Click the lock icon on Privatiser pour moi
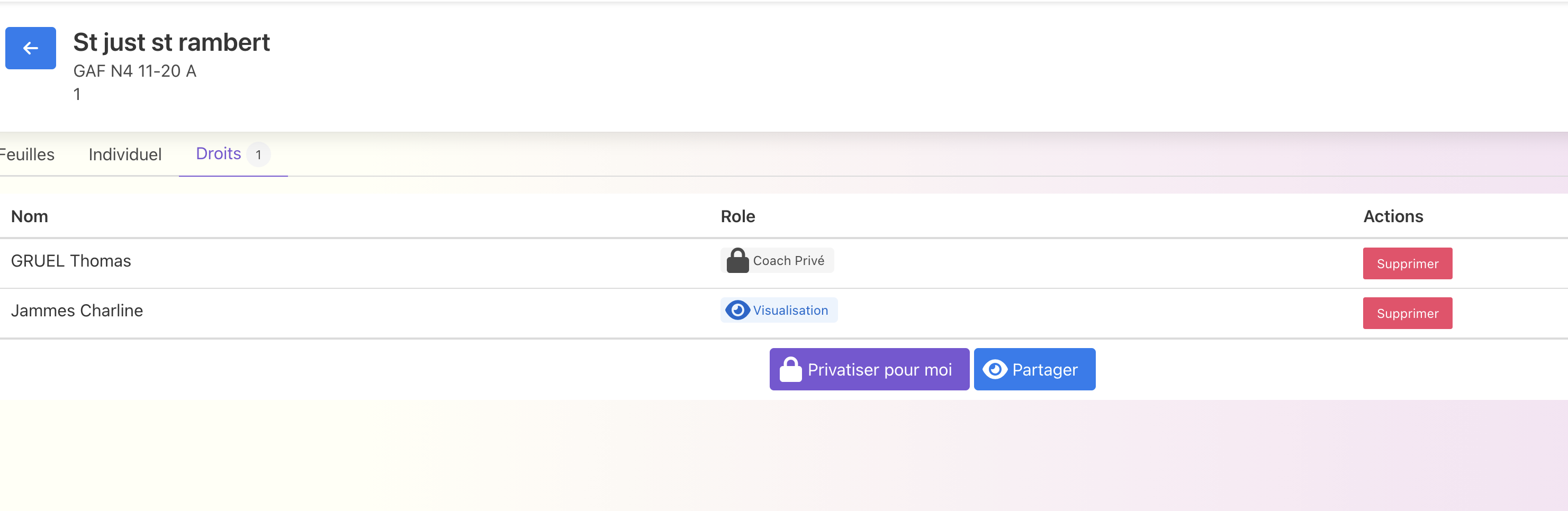 click(790, 370)
